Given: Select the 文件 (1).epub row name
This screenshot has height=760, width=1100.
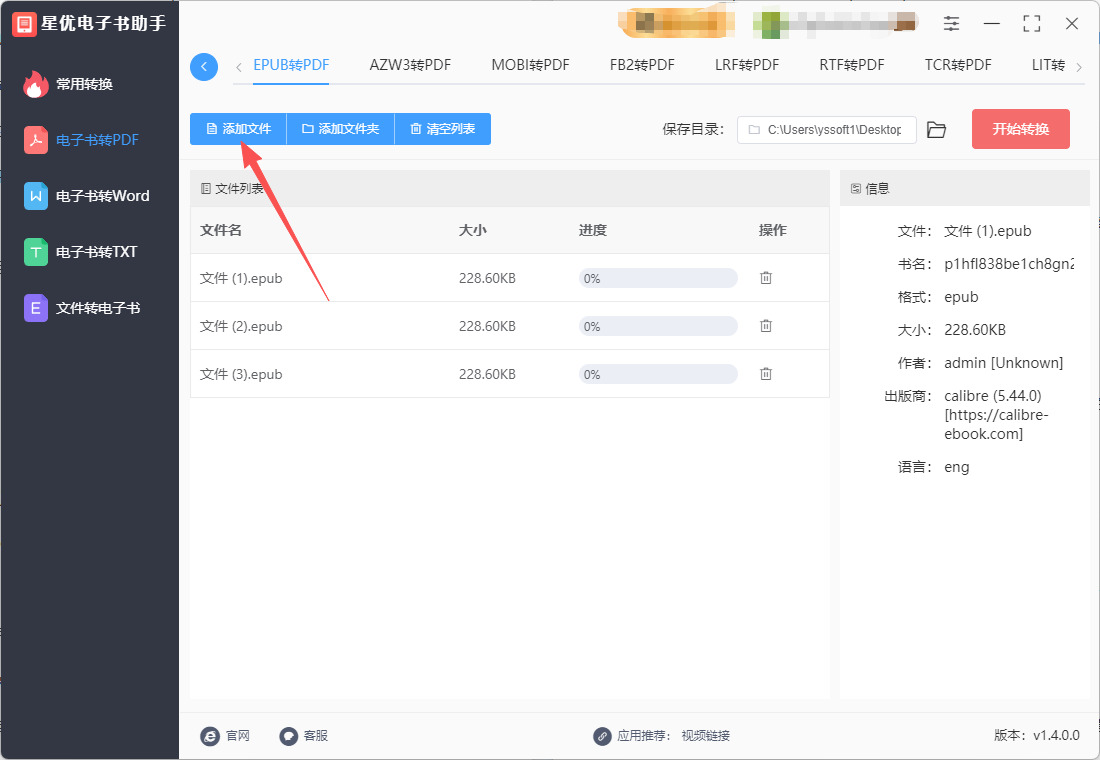Looking at the screenshot, I should click(241, 279).
